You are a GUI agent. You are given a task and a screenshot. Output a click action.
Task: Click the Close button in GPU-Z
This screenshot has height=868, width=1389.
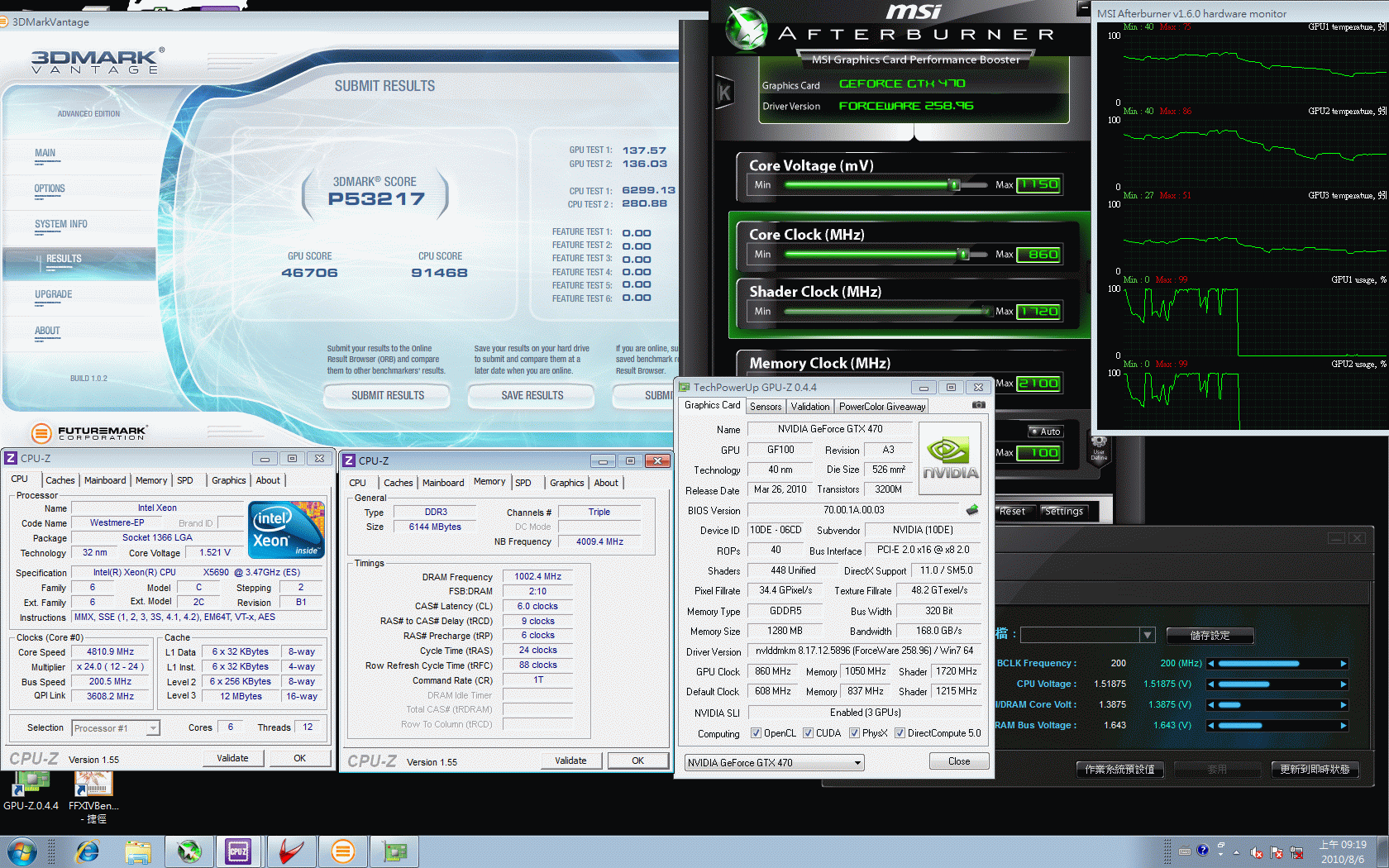[959, 761]
